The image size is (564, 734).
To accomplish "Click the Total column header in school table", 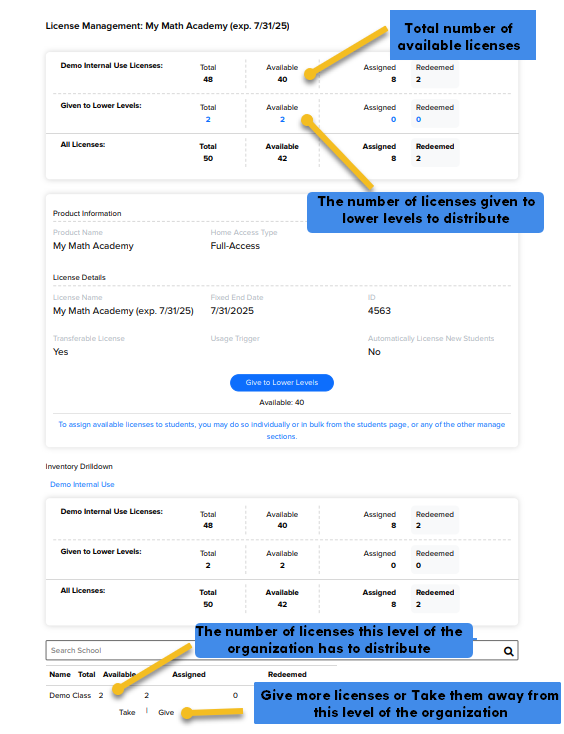I will pyautogui.click(x=87, y=674).
